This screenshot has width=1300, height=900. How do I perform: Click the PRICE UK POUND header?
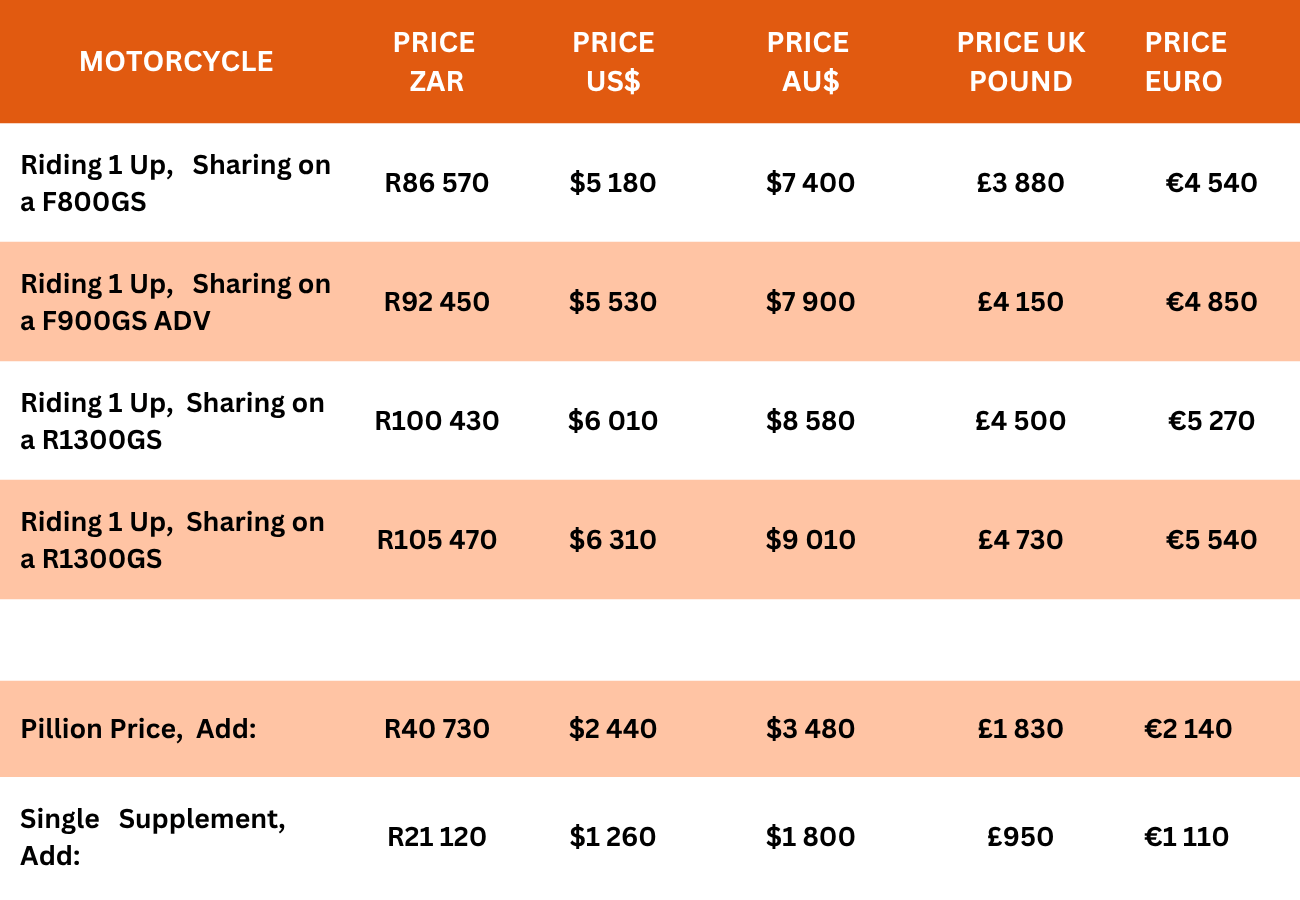[1021, 61]
